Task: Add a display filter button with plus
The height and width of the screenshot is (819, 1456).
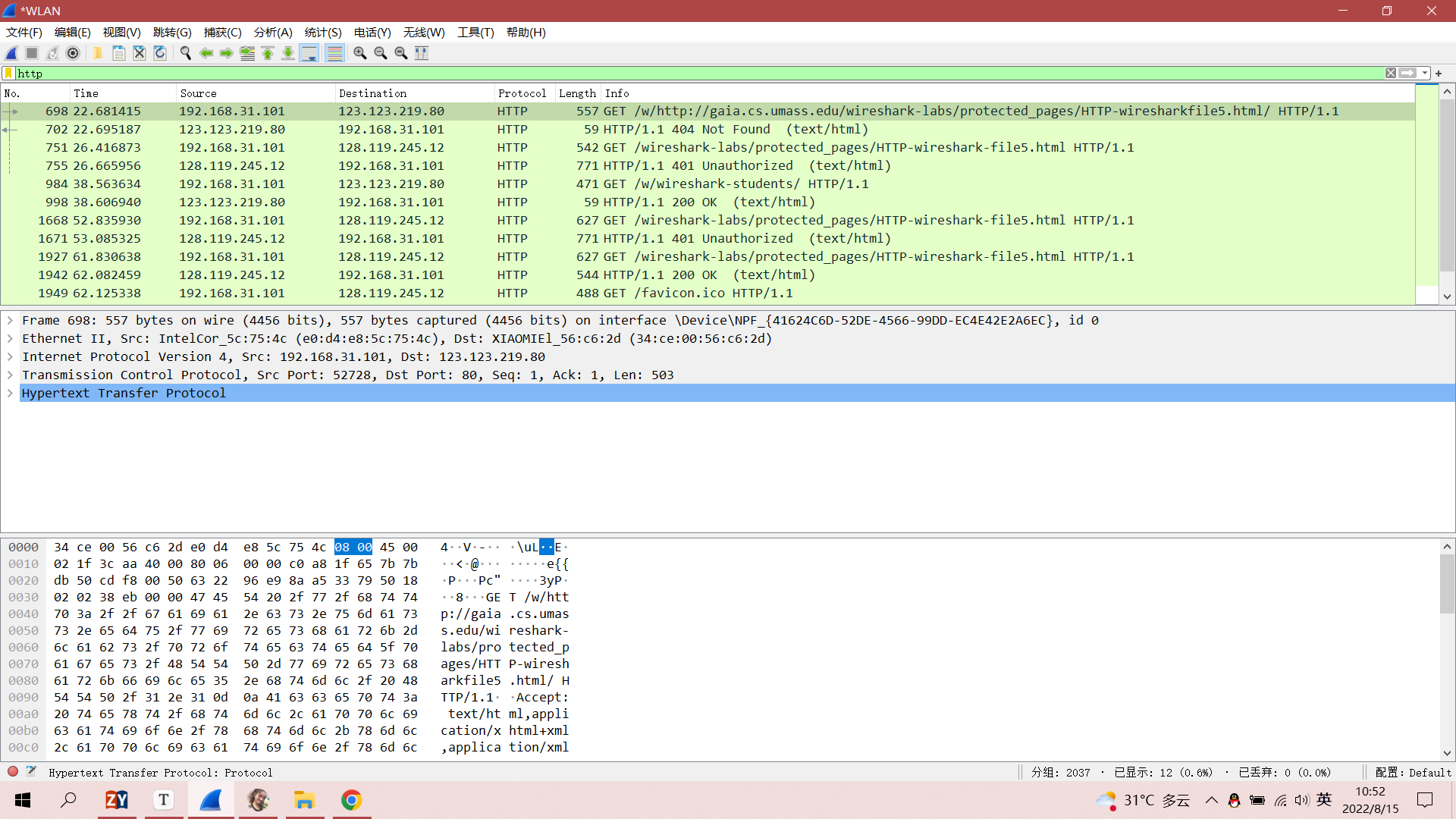Action: pyautogui.click(x=1439, y=74)
